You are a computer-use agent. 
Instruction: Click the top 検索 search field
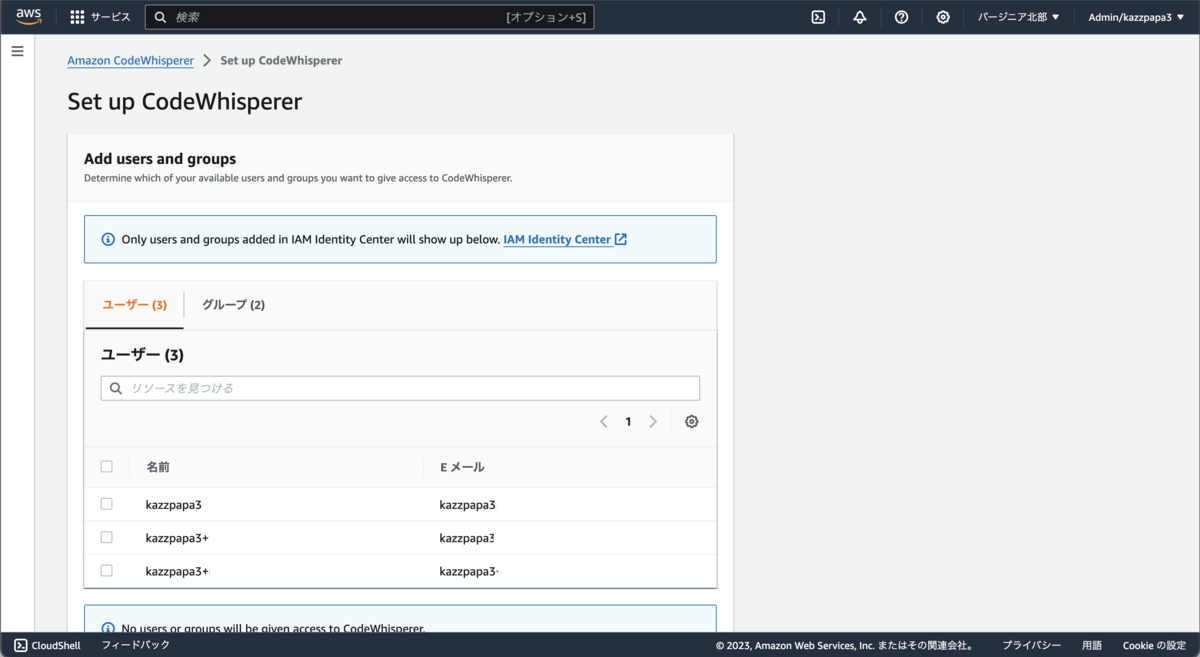[x=369, y=17]
